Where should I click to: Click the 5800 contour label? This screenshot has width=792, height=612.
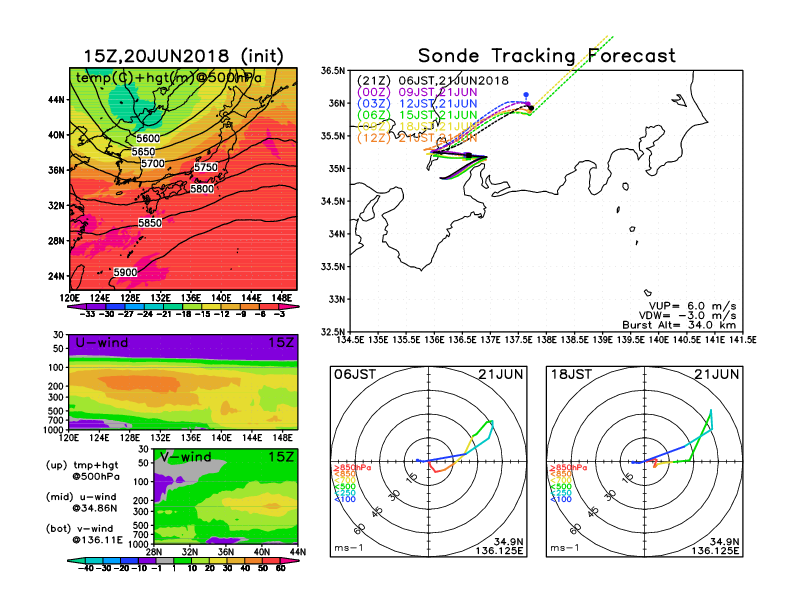[x=202, y=189]
